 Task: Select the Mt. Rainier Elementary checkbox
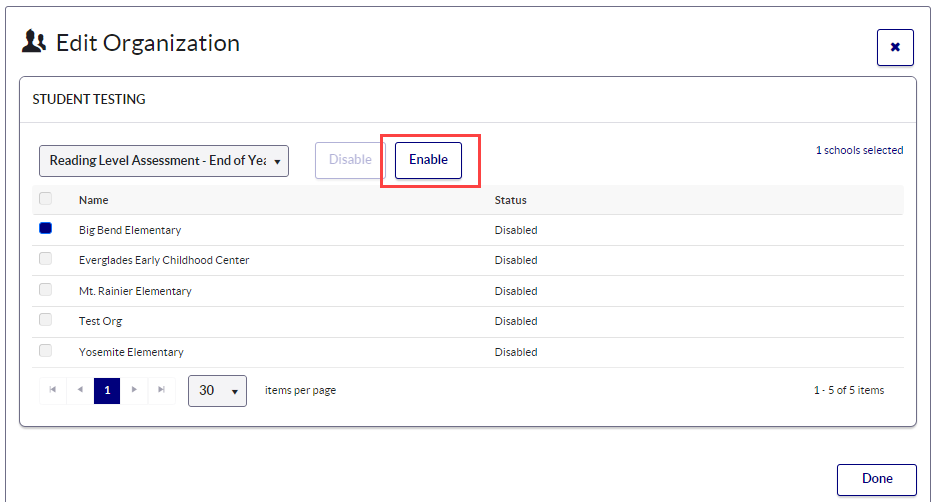(x=45, y=290)
